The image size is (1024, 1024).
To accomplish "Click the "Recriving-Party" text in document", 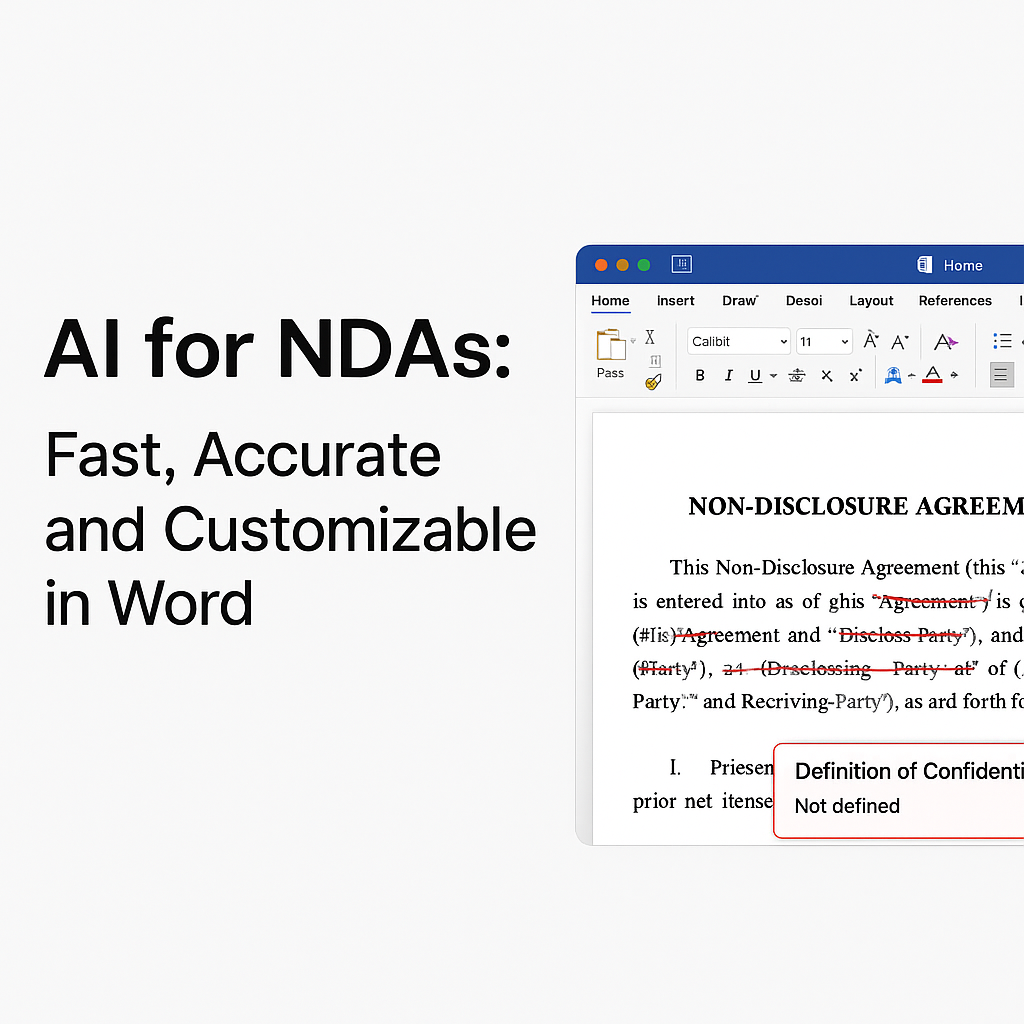I will coord(814,702).
